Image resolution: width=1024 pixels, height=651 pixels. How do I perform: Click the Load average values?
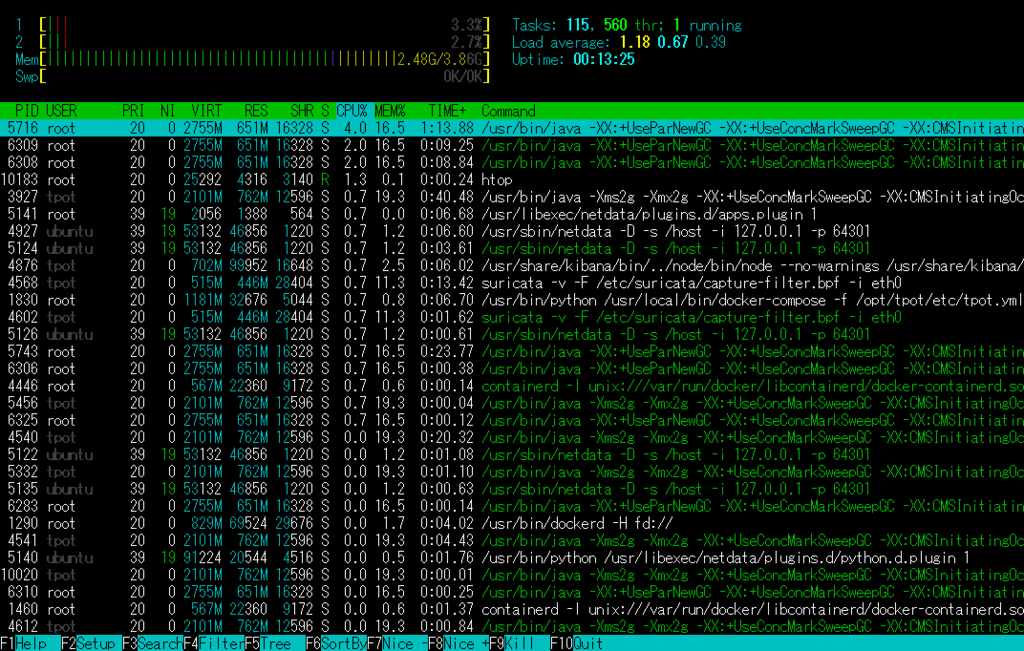[673, 42]
